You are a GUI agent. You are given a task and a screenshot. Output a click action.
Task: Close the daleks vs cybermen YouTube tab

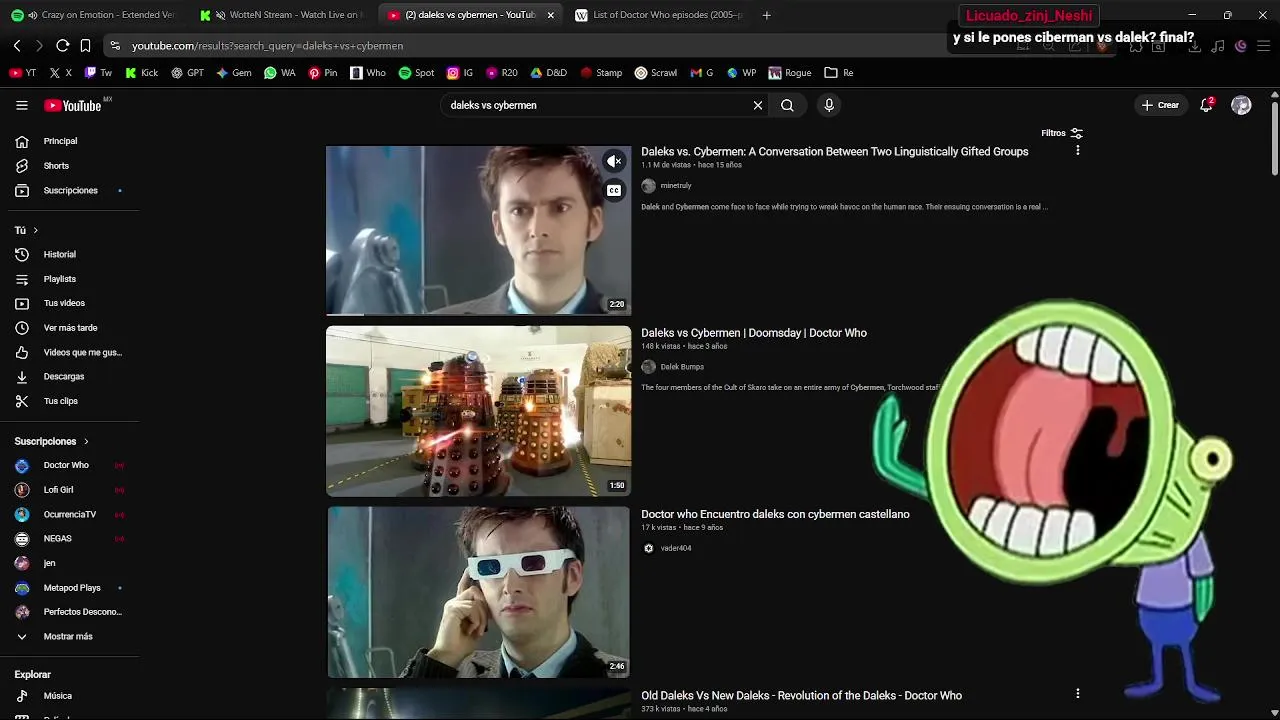tap(550, 15)
